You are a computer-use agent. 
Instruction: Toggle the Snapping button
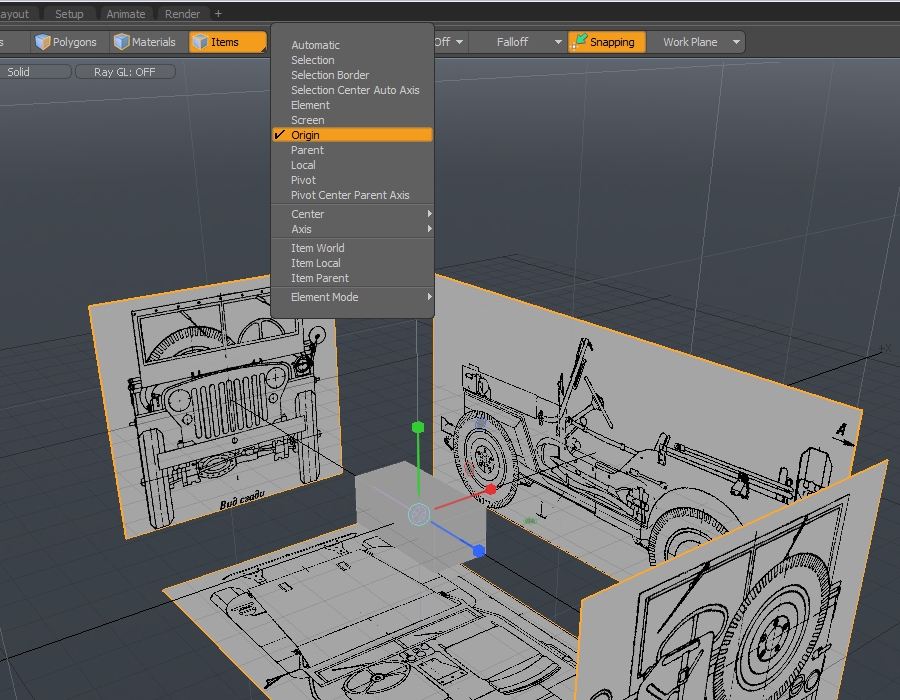607,42
